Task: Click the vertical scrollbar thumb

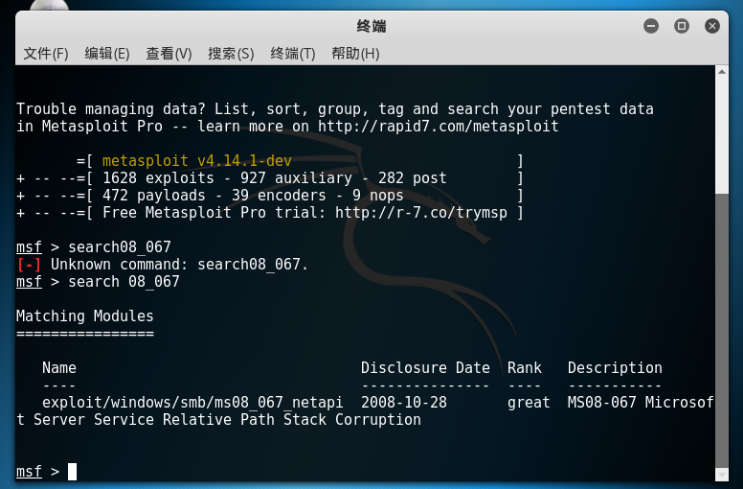Action: [x=722, y=330]
